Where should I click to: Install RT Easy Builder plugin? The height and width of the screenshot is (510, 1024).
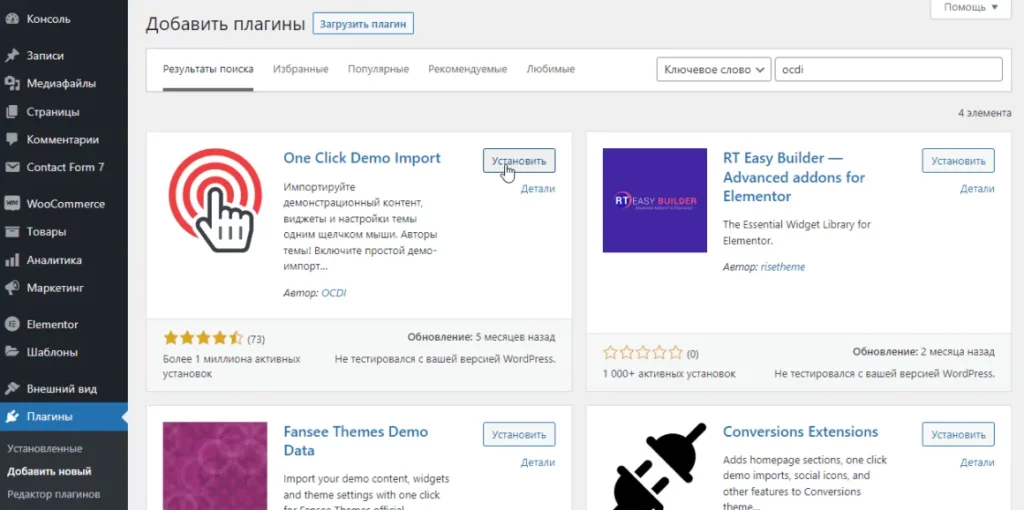point(958,161)
